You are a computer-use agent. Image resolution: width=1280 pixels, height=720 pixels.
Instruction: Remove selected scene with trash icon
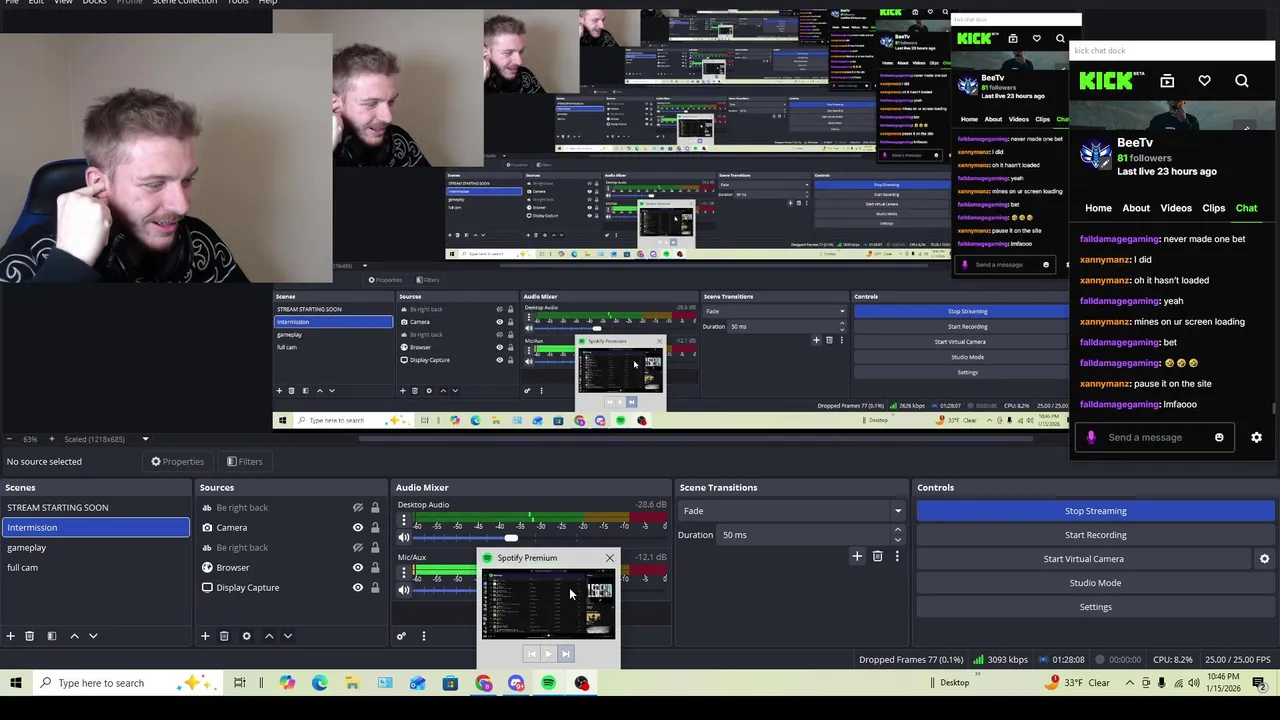click(29, 636)
